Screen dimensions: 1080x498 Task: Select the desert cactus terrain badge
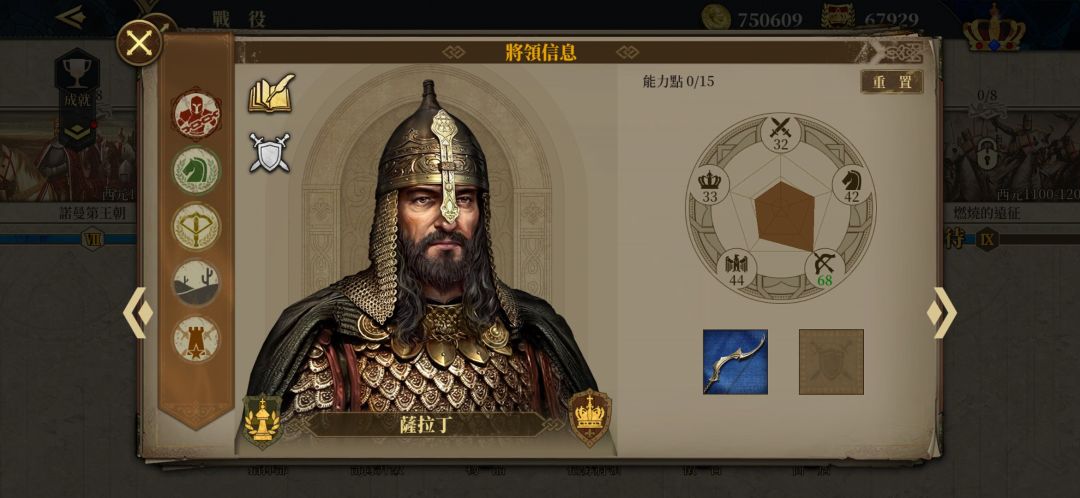(196, 283)
